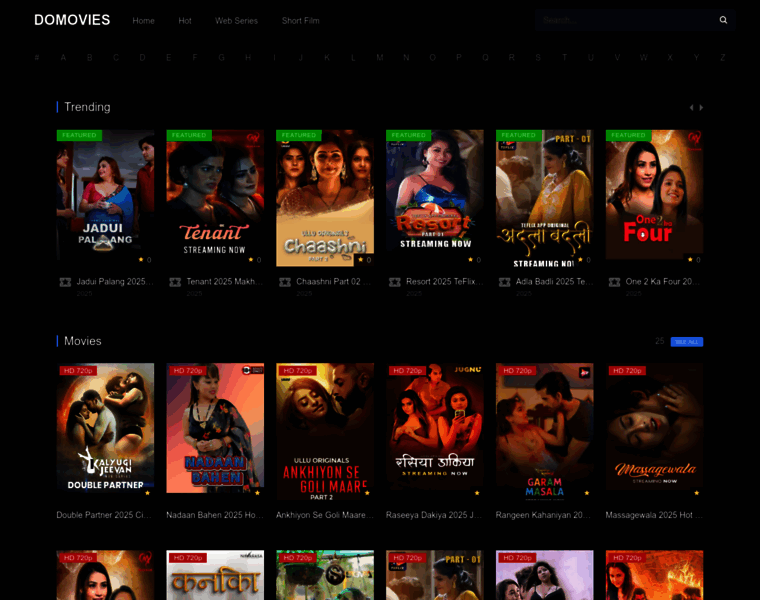Filter titles by letter A

[63, 58]
